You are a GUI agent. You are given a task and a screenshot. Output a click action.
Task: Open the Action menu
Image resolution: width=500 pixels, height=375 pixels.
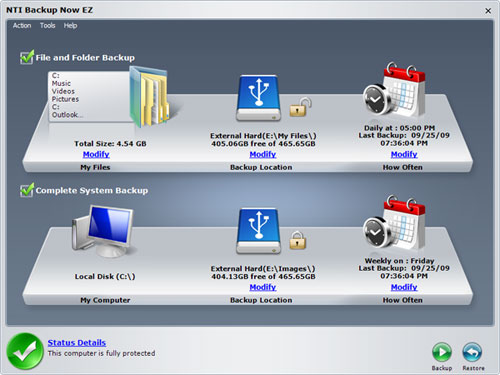22,26
